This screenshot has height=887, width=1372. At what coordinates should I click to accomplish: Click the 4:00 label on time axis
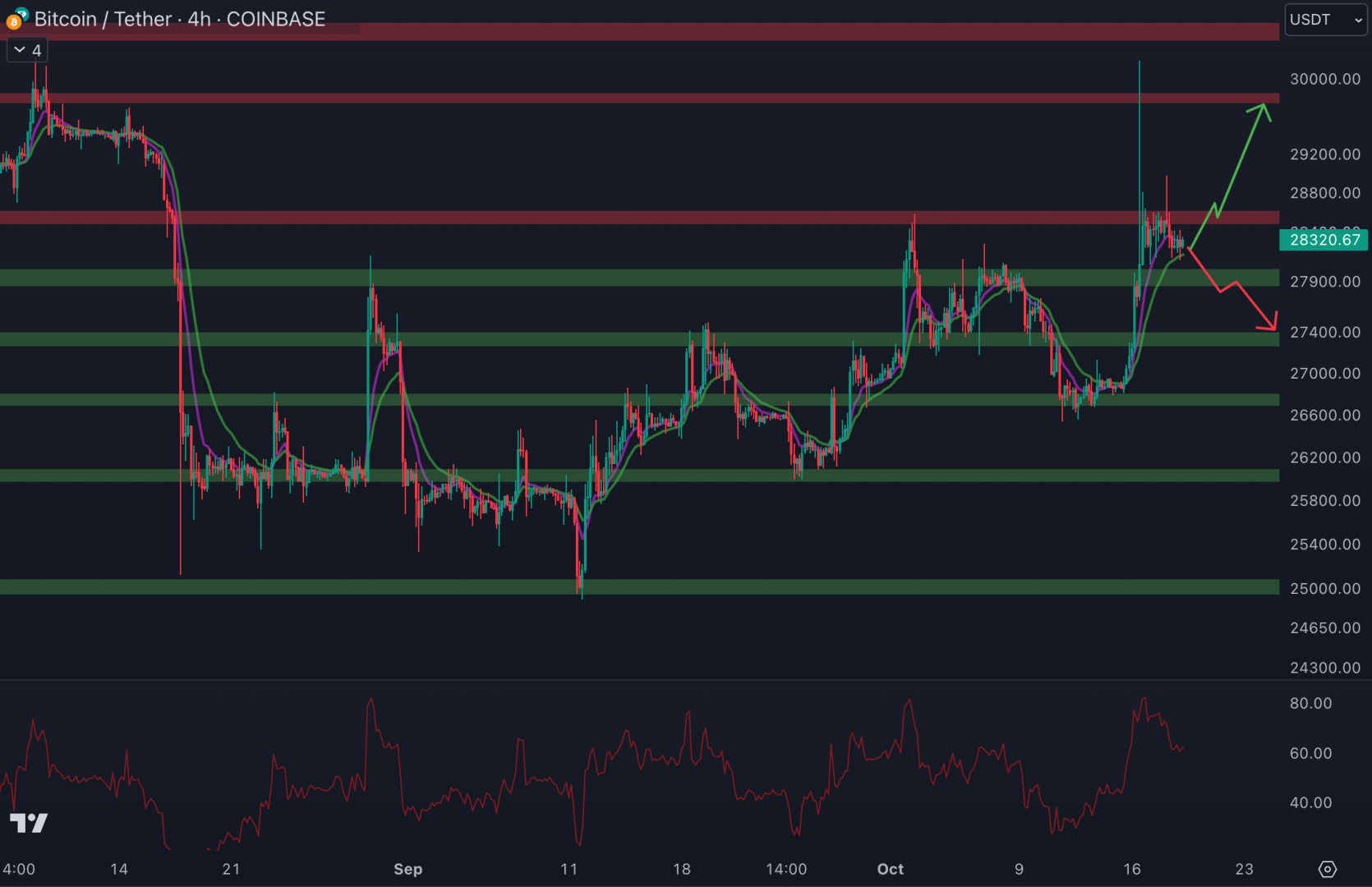(18, 869)
